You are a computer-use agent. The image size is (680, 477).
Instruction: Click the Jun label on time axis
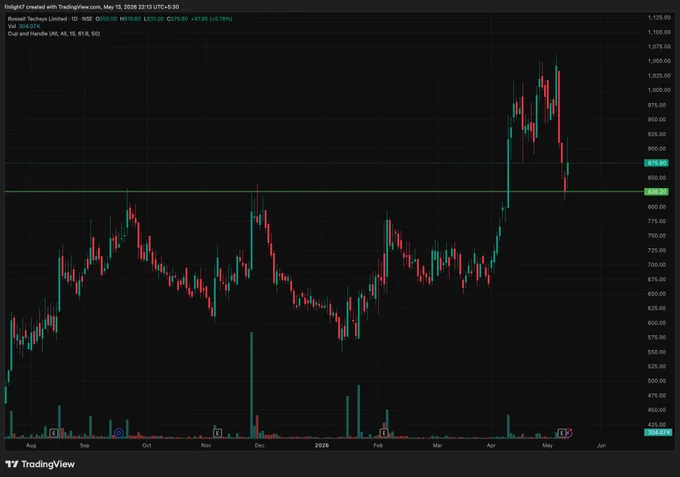601,445
